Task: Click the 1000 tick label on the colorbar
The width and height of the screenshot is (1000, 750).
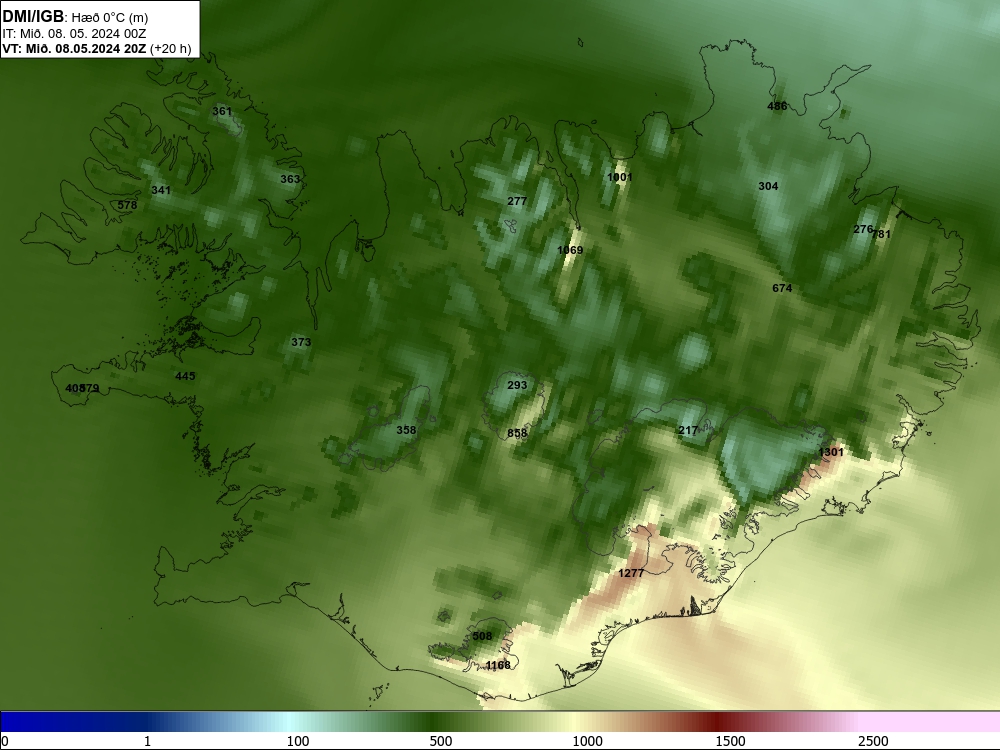Action: point(587,741)
